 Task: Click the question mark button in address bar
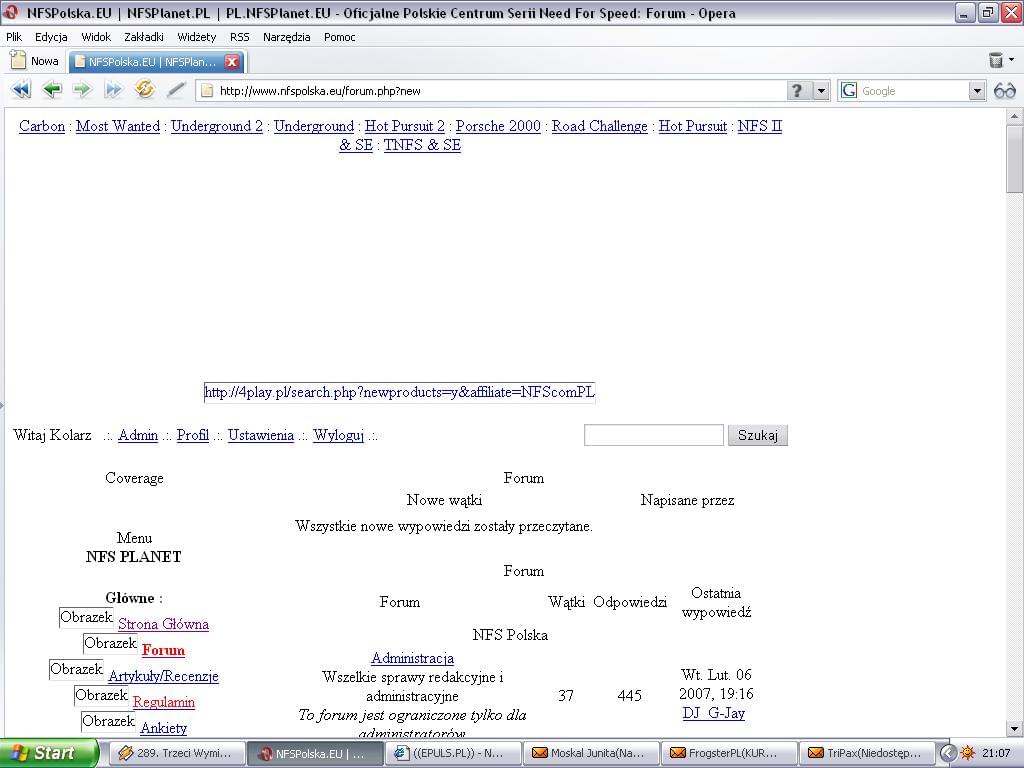coord(797,90)
